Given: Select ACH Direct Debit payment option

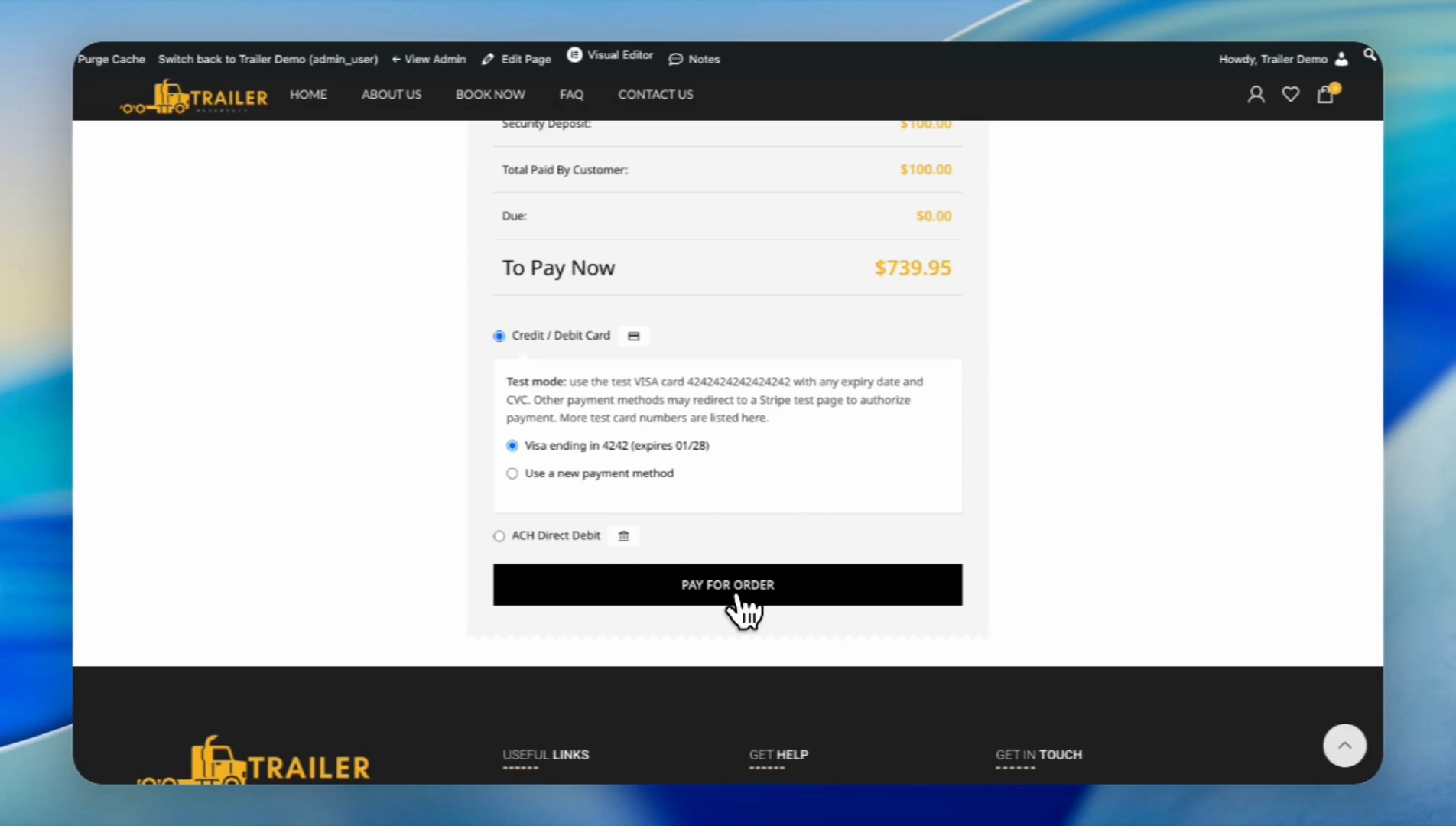Looking at the screenshot, I should [499, 535].
